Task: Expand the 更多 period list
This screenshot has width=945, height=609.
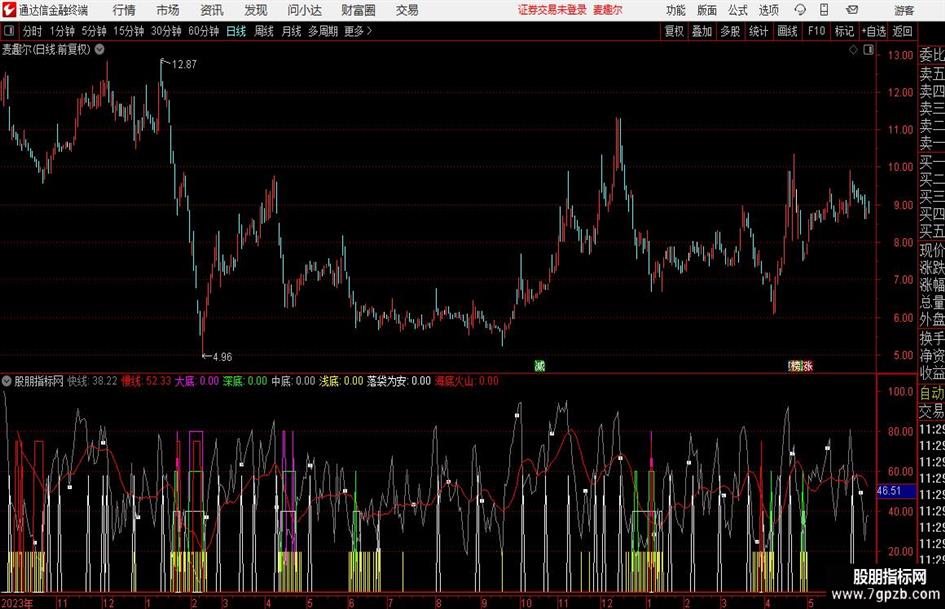Action: coord(358,31)
